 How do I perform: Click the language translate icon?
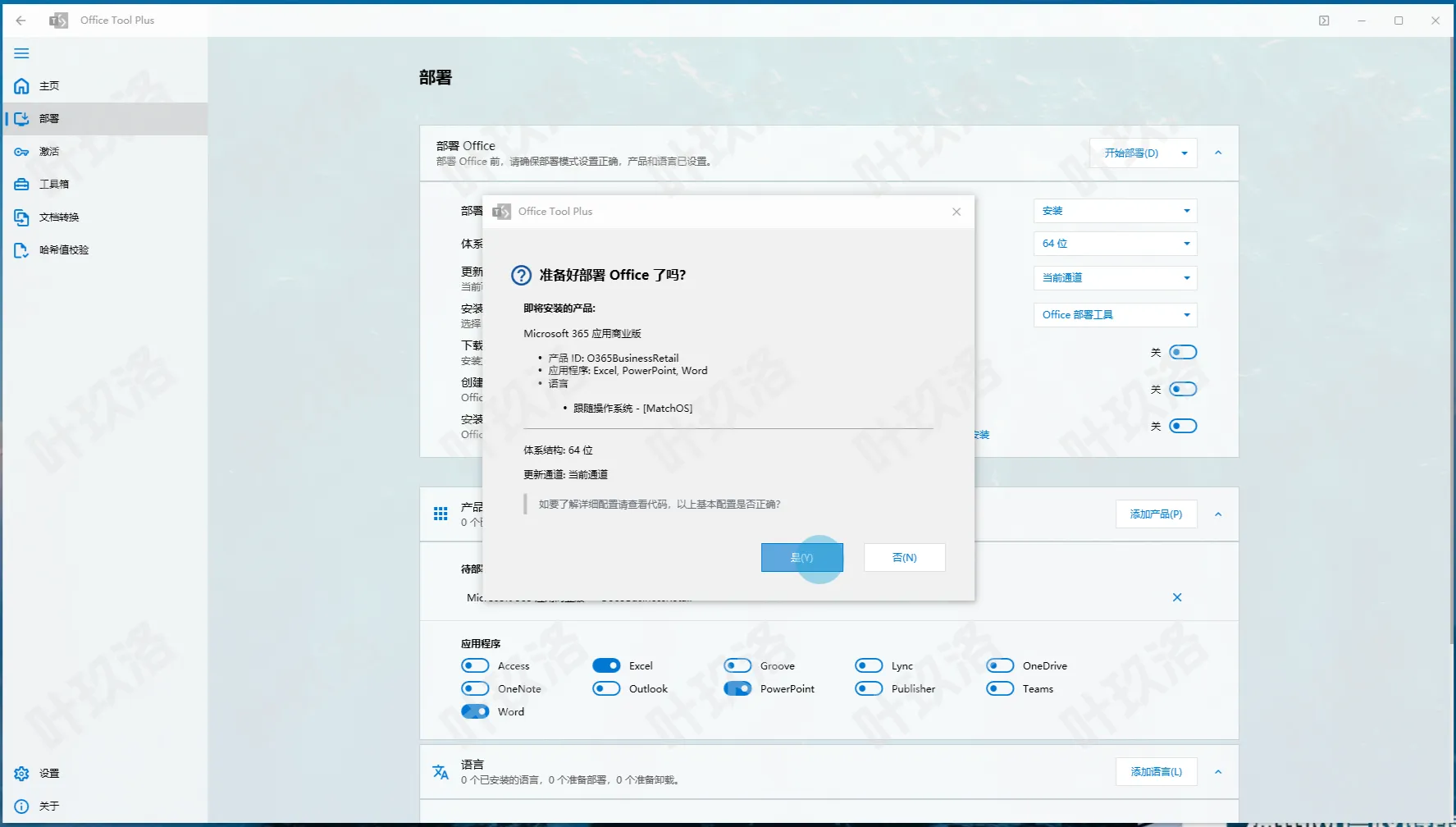coord(440,772)
